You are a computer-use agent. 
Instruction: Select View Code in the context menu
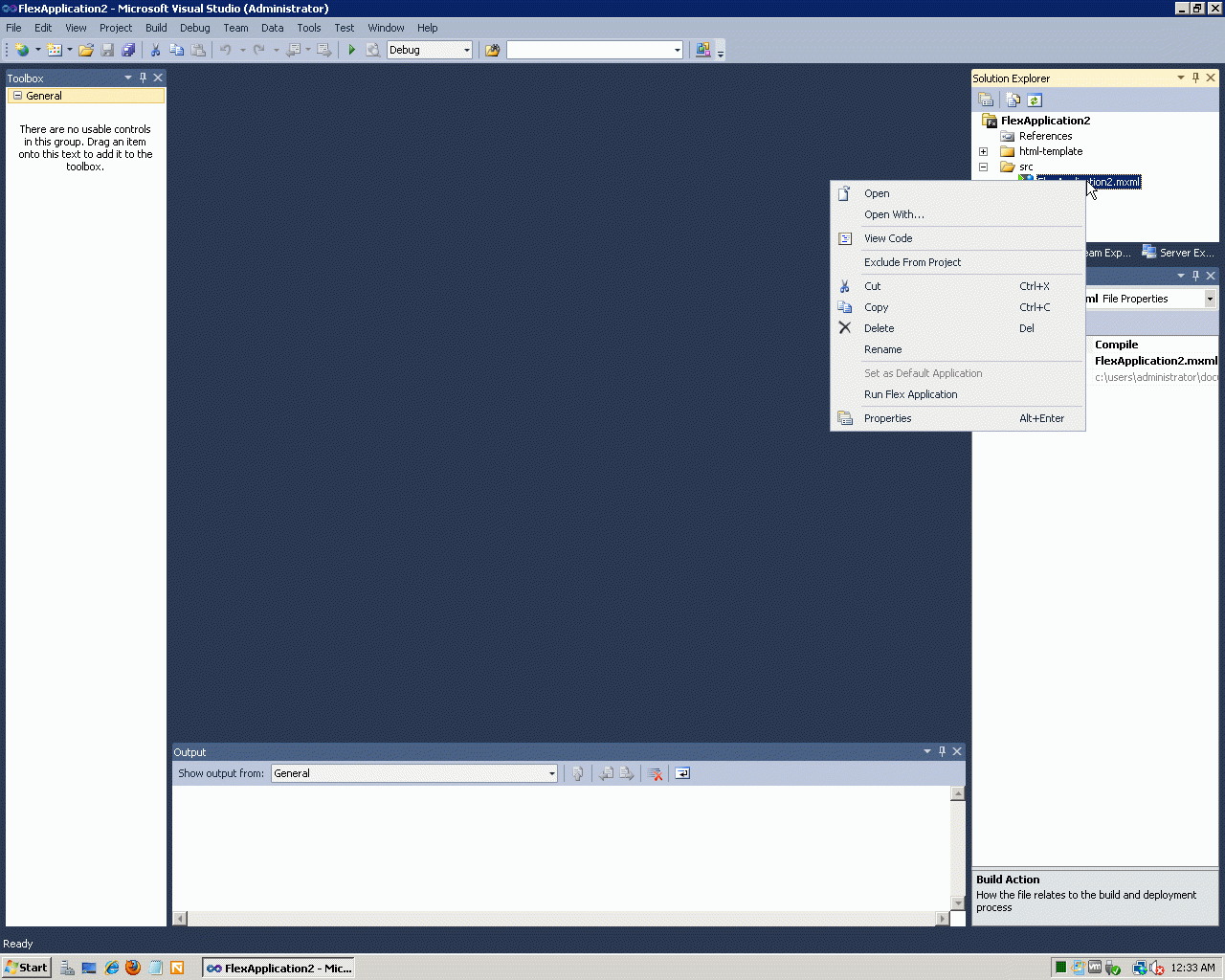[x=957, y=238]
